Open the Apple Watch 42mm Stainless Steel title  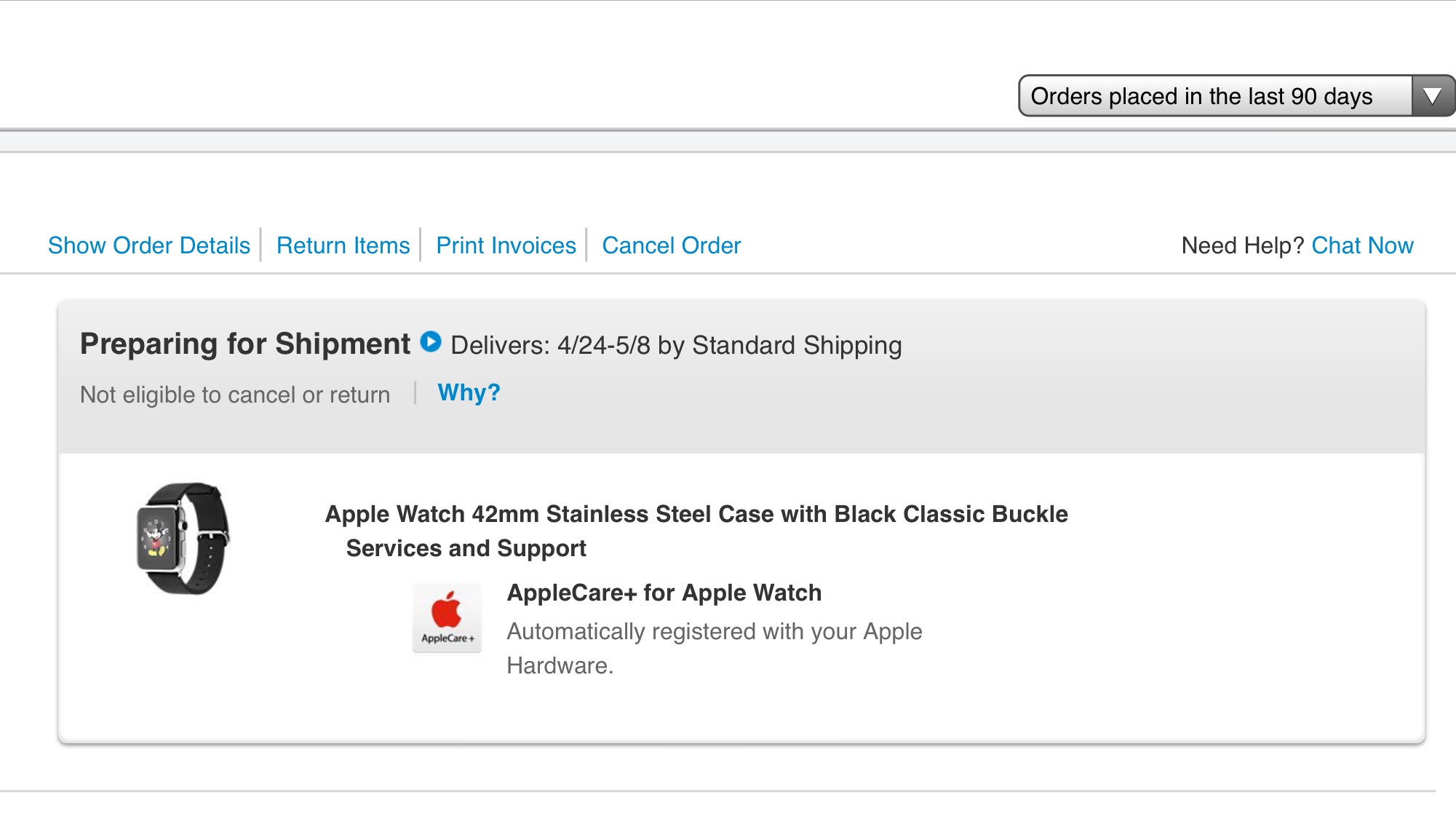(x=696, y=514)
